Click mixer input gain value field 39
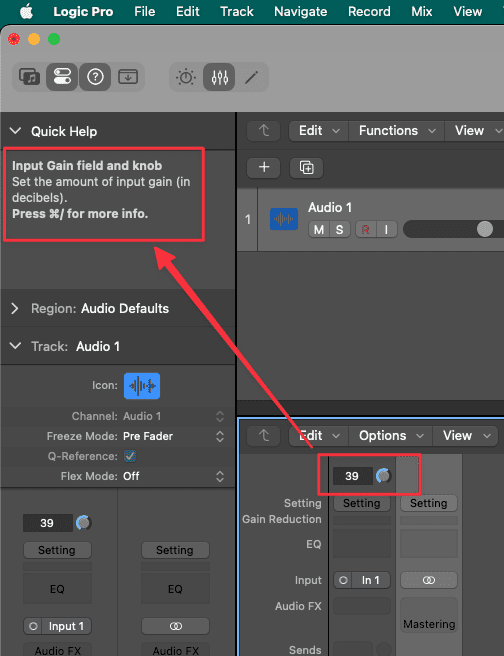Image resolution: width=504 pixels, height=656 pixels. click(x=353, y=476)
